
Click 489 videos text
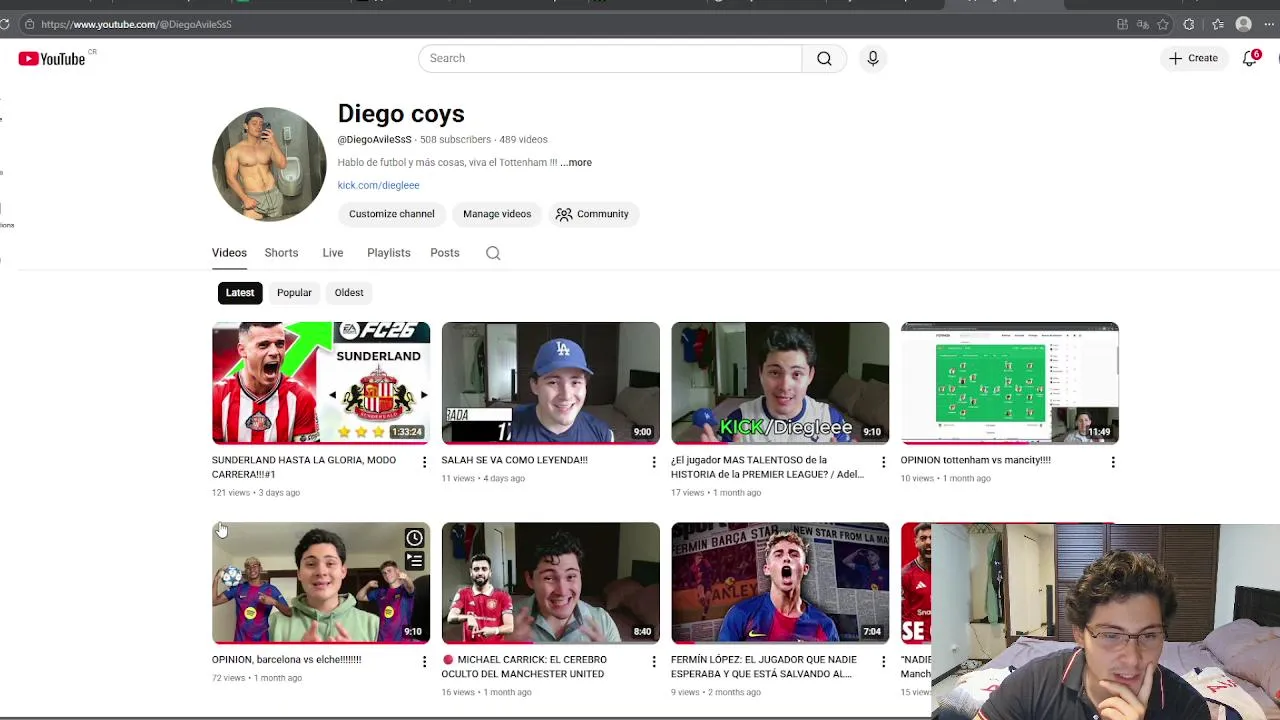point(523,140)
